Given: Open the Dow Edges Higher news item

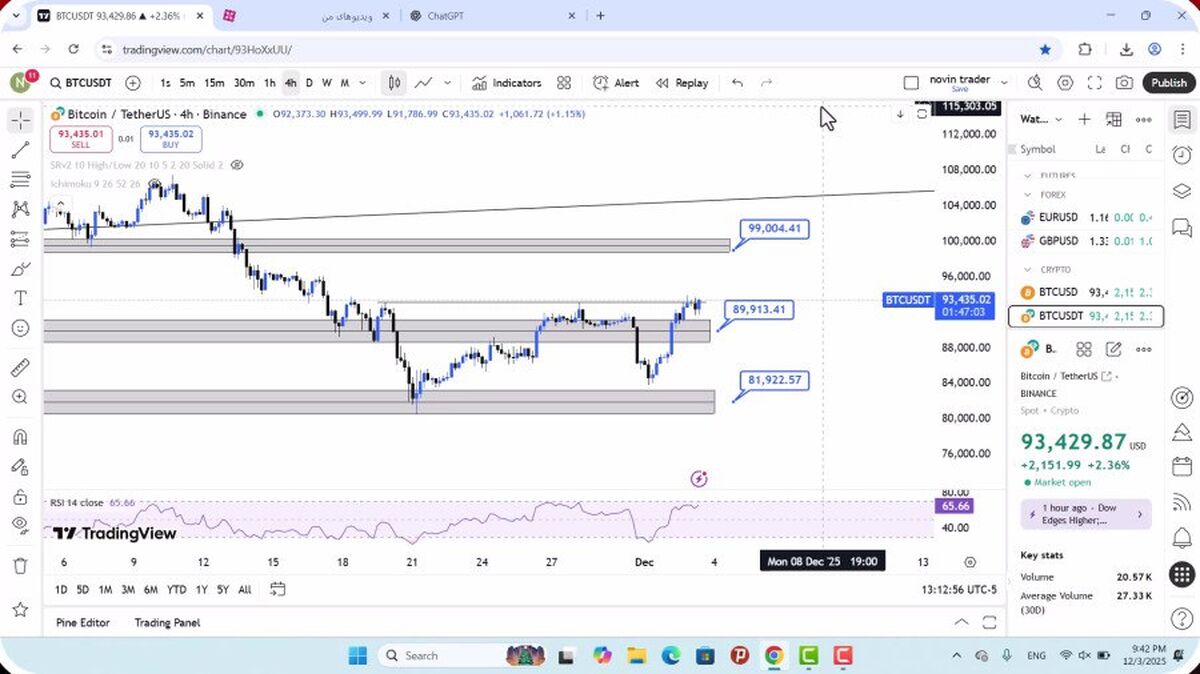Looking at the screenshot, I should pos(1086,514).
